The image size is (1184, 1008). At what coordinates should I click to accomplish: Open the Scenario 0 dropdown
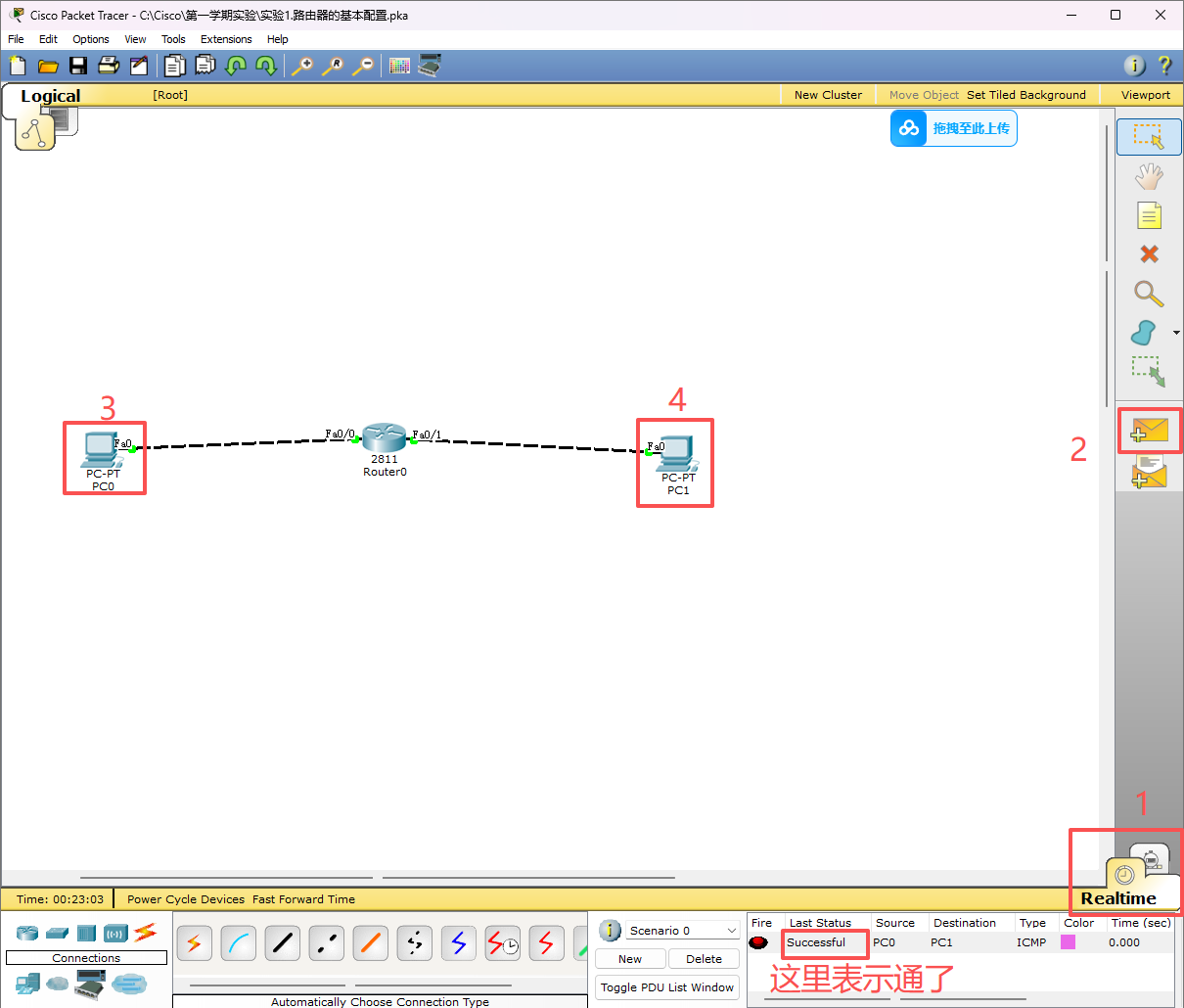[683, 931]
